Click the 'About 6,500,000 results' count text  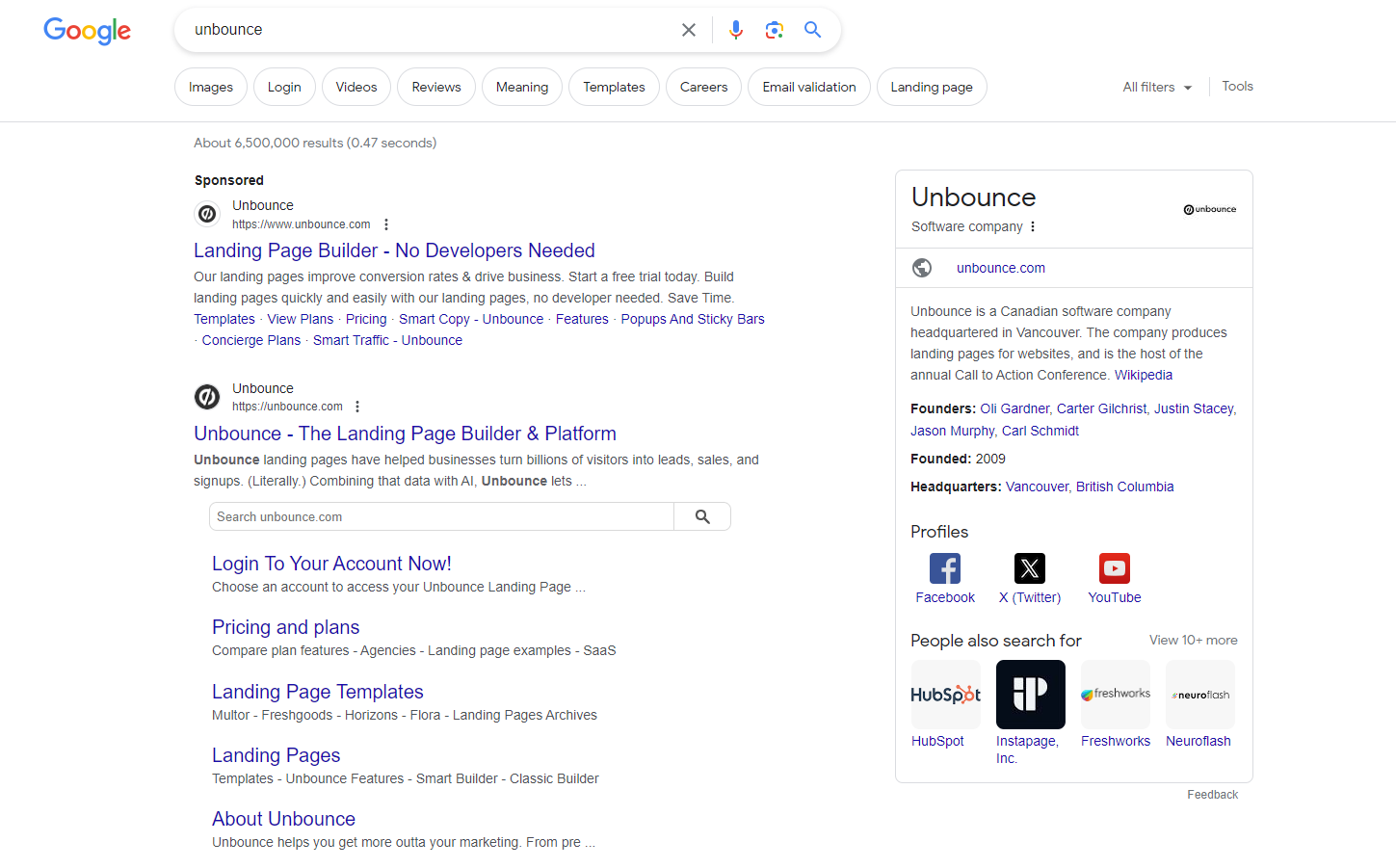click(315, 143)
